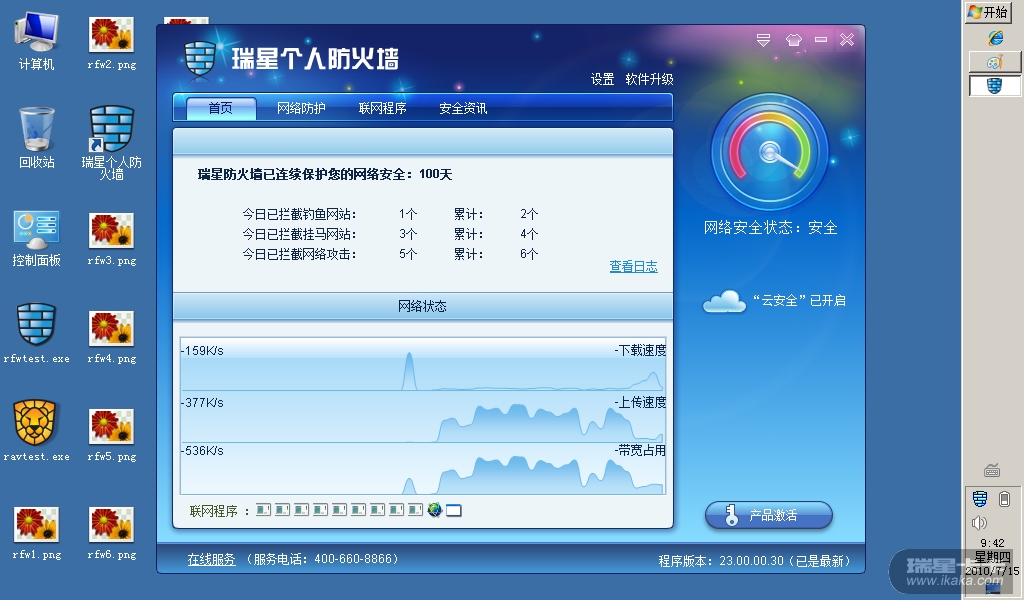Click the program icon right after 联网程序 label
The image size is (1024, 600).
[263, 510]
